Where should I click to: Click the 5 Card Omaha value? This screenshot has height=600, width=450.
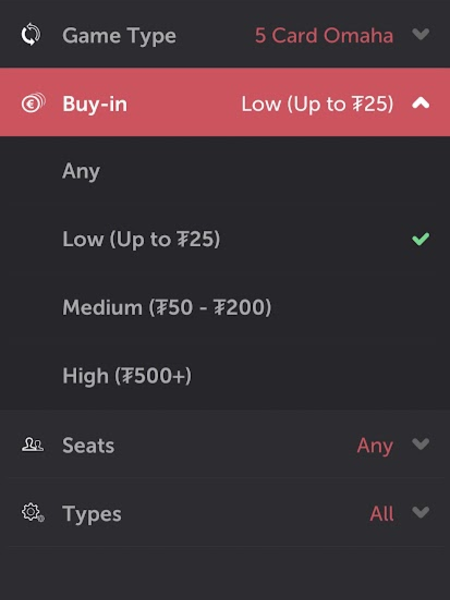pyautogui.click(x=324, y=36)
